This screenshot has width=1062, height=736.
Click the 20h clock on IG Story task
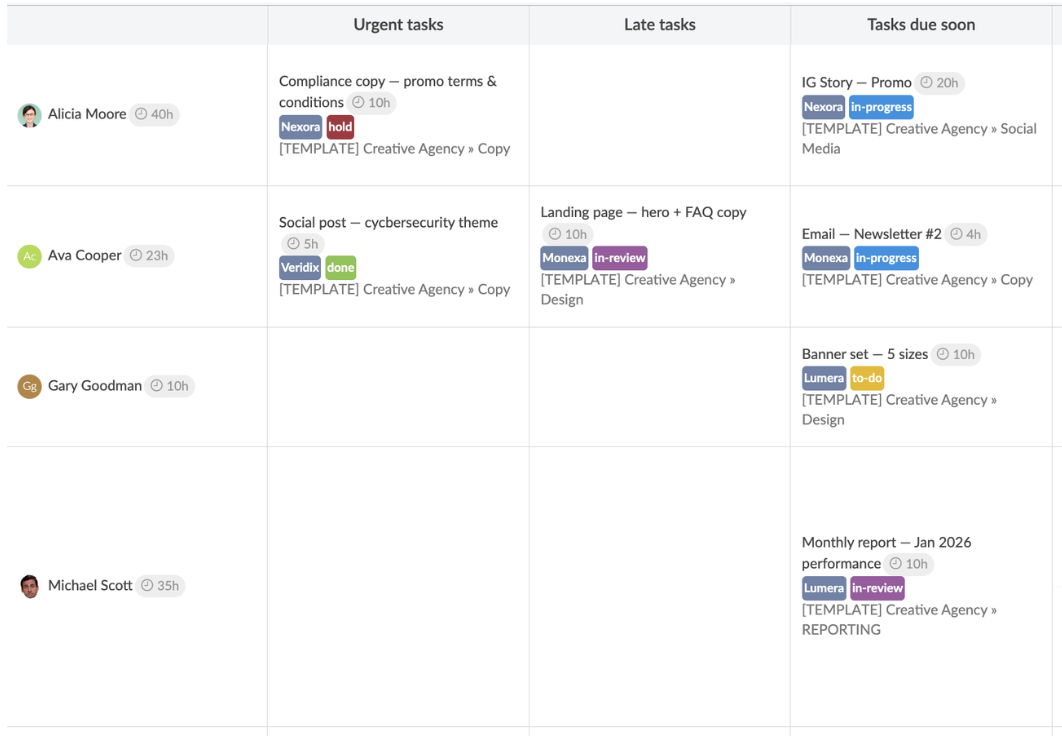pos(940,83)
